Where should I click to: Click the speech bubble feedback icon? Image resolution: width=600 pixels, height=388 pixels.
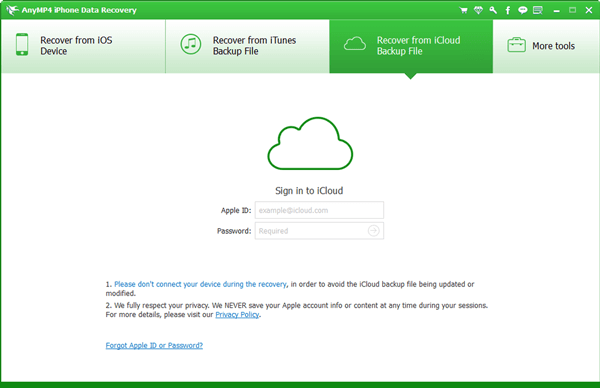point(523,10)
